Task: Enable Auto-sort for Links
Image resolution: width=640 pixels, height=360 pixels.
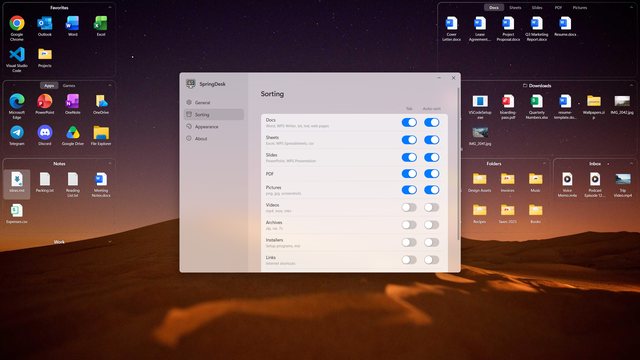Action: tap(431, 260)
